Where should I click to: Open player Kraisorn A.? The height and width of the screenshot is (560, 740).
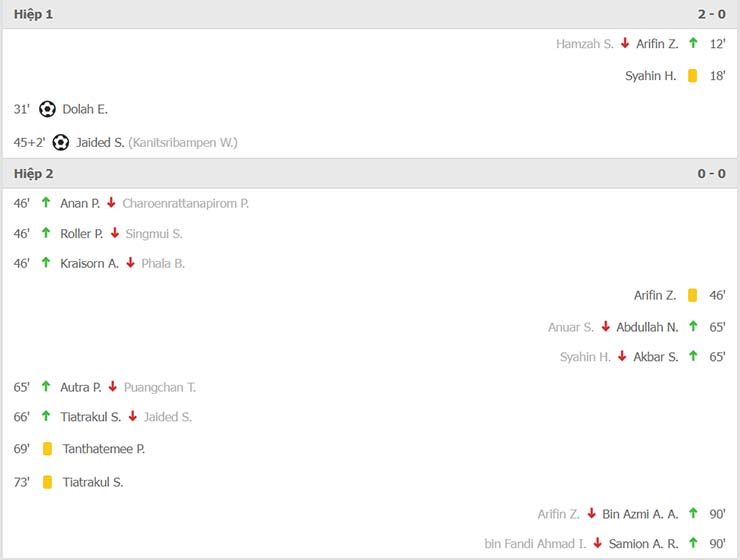[x=89, y=263]
